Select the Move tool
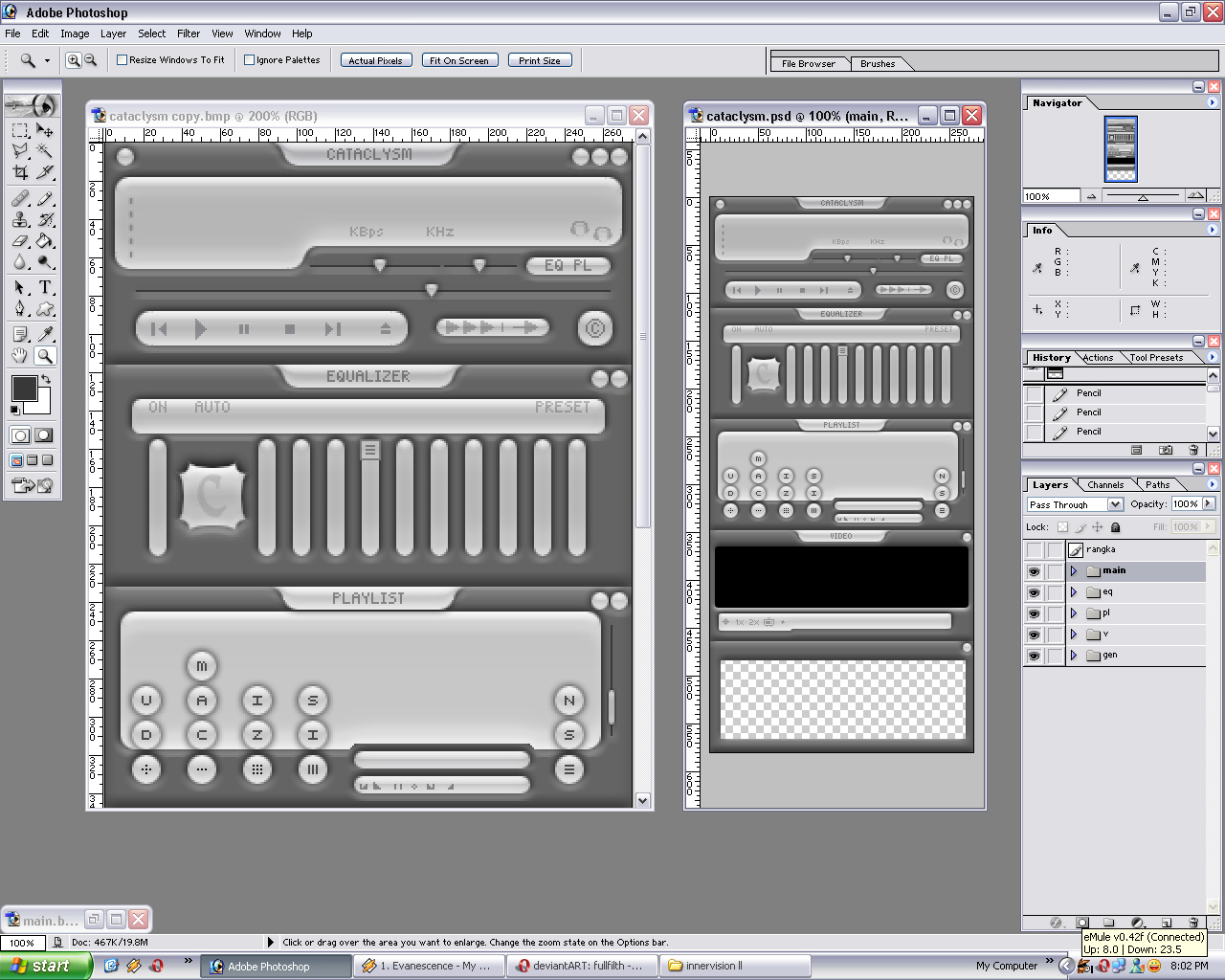This screenshot has height=980, width=1225. point(44,130)
